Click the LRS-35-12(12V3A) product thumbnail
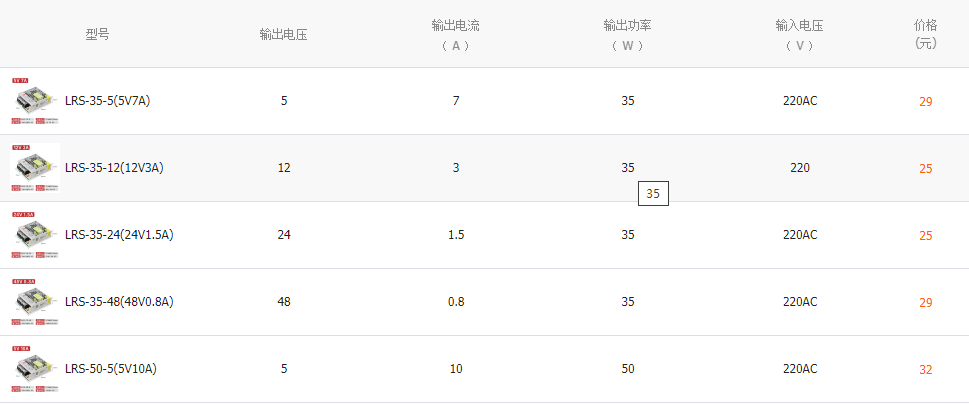Viewport: 969px width, 404px height. [x=35, y=168]
